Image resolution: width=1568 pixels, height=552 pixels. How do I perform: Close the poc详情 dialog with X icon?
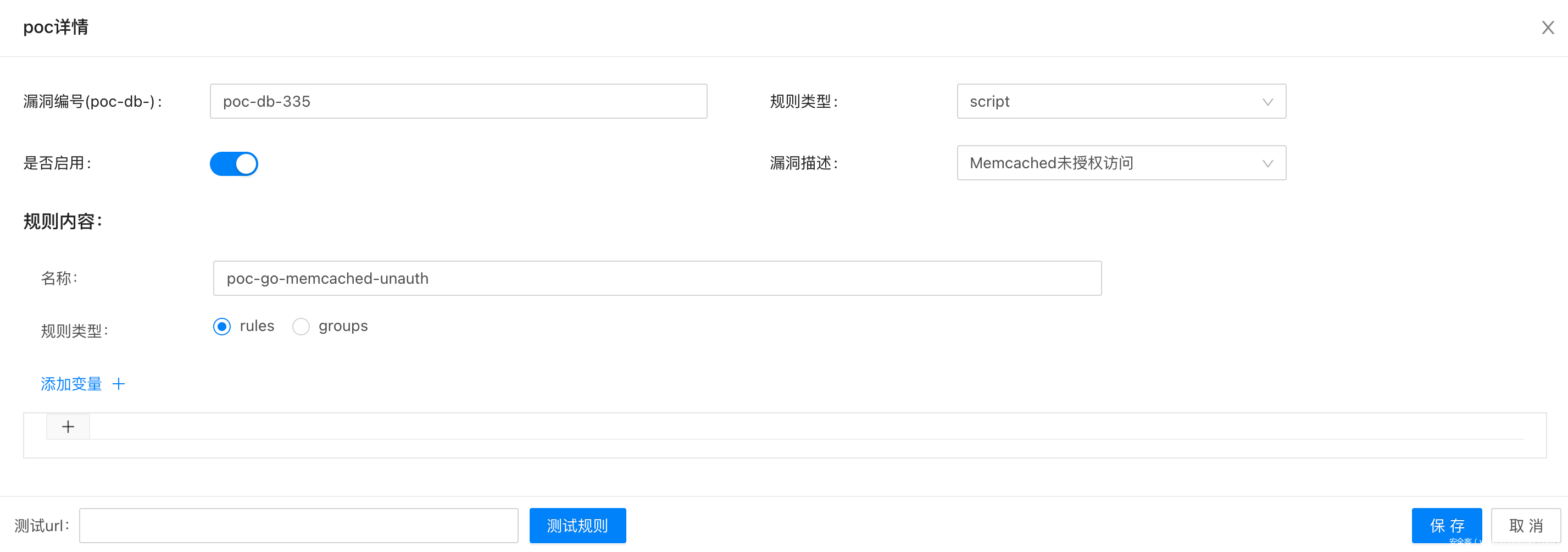(1547, 27)
